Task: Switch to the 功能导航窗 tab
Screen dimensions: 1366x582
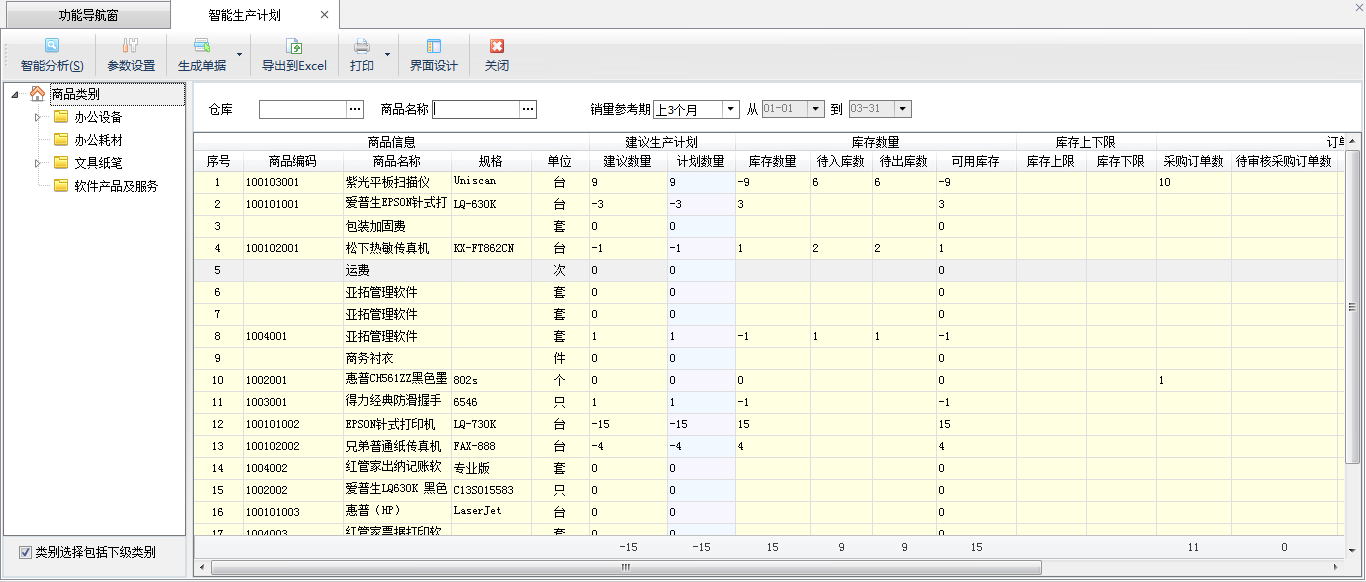Action: pos(87,16)
